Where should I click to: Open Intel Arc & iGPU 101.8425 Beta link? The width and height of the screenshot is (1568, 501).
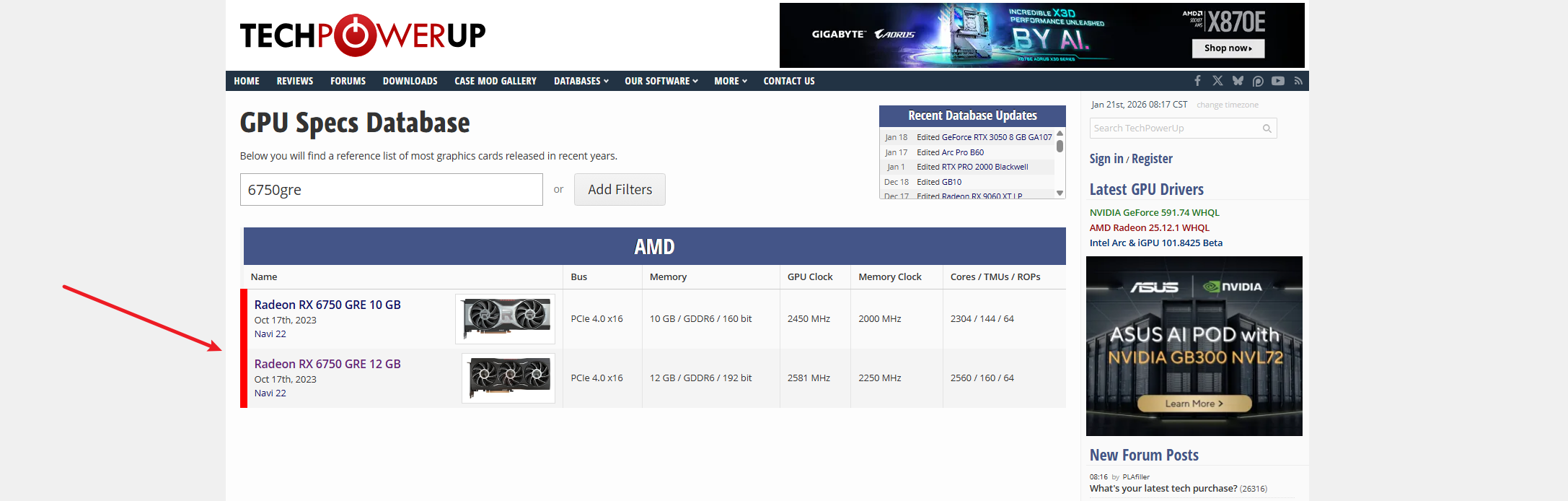click(1155, 243)
